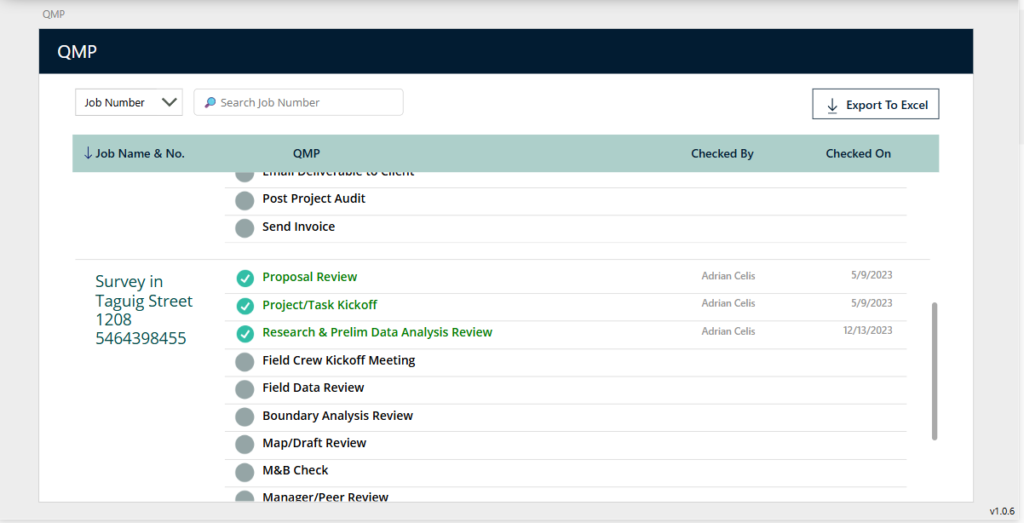Click the chevron on the Job Number dropdown

[x=169, y=103]
